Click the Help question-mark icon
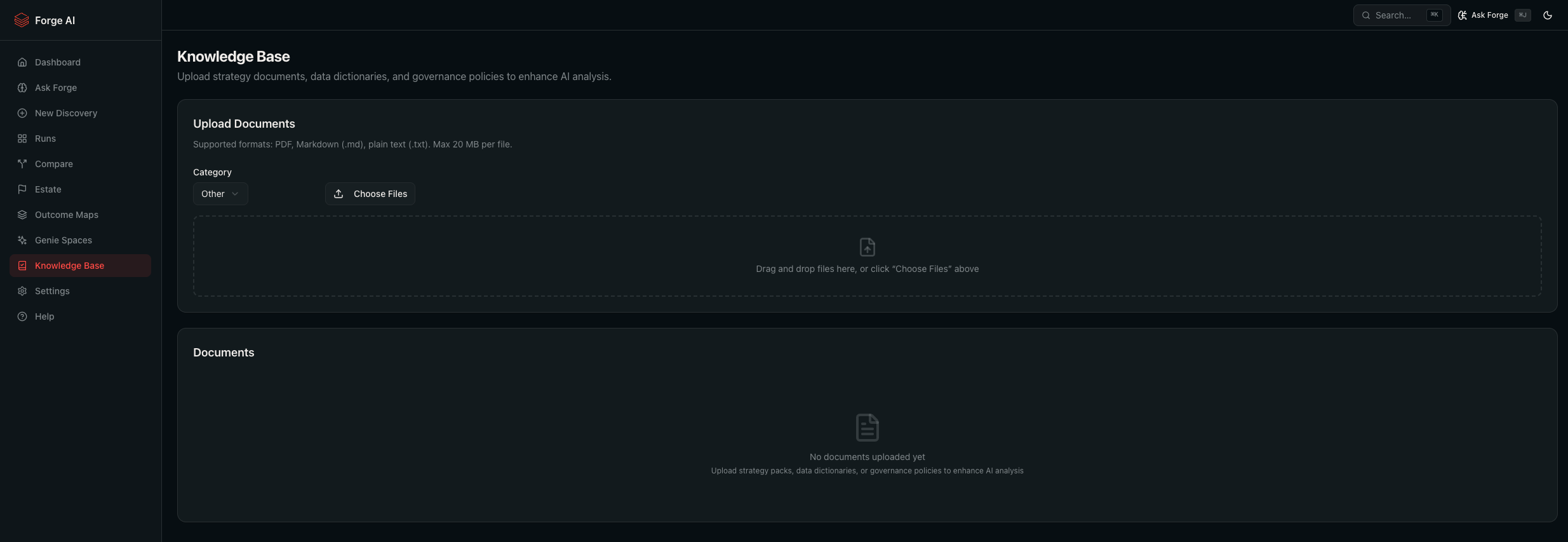Screen dimensions: 1568x542 22,316
